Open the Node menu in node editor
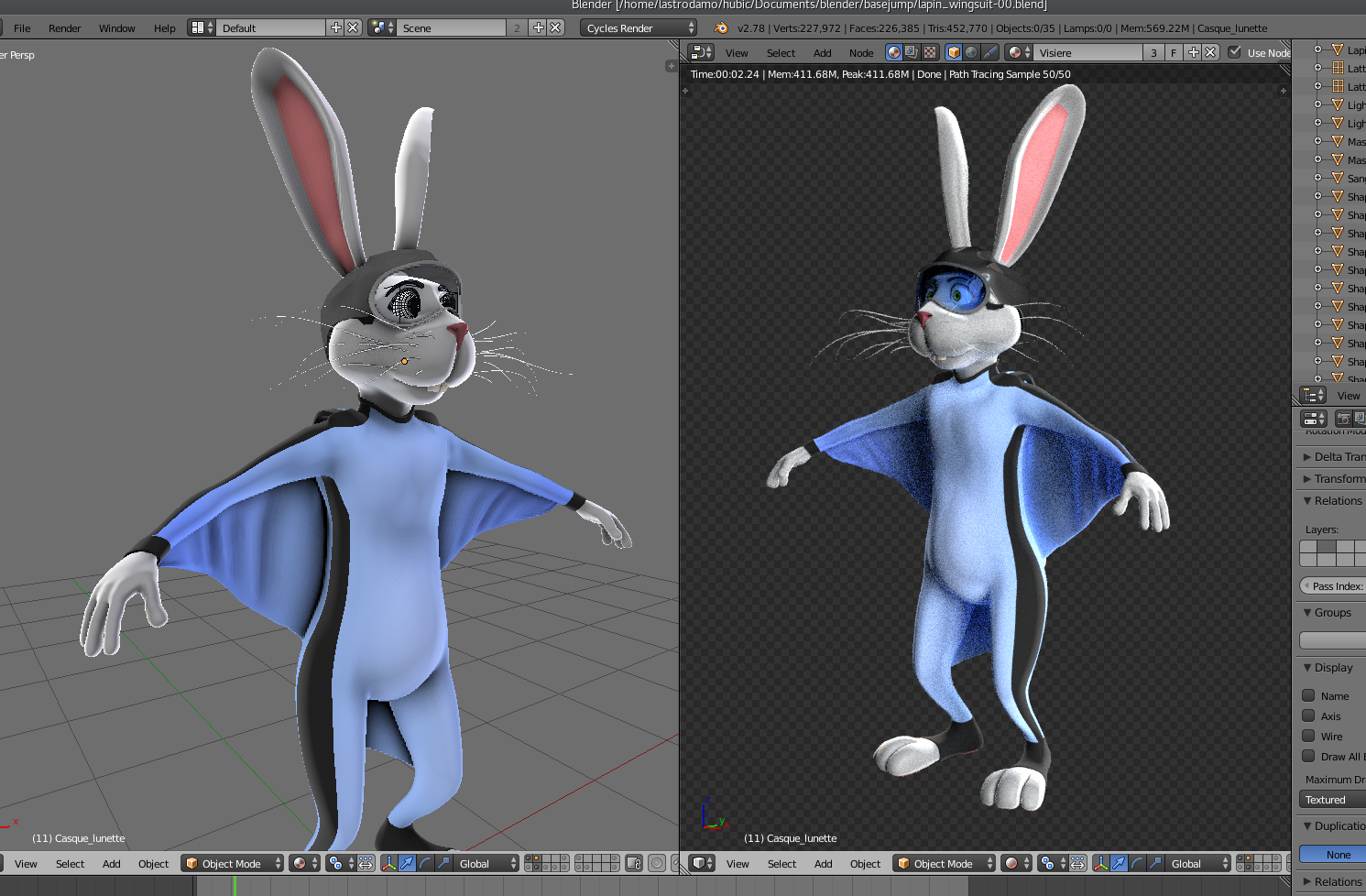 (x=861, y=53)
